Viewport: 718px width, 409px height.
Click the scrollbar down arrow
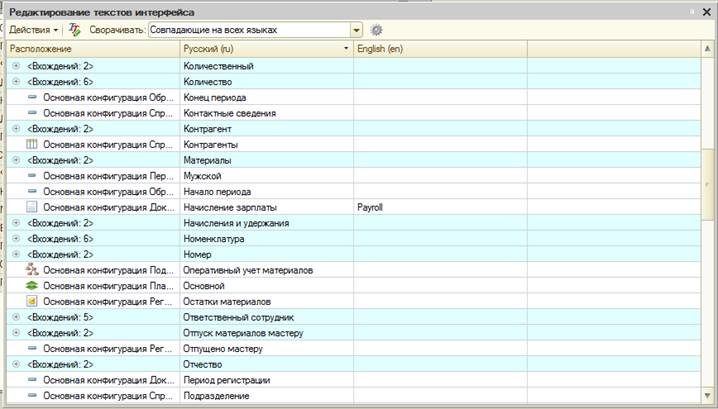707,396
